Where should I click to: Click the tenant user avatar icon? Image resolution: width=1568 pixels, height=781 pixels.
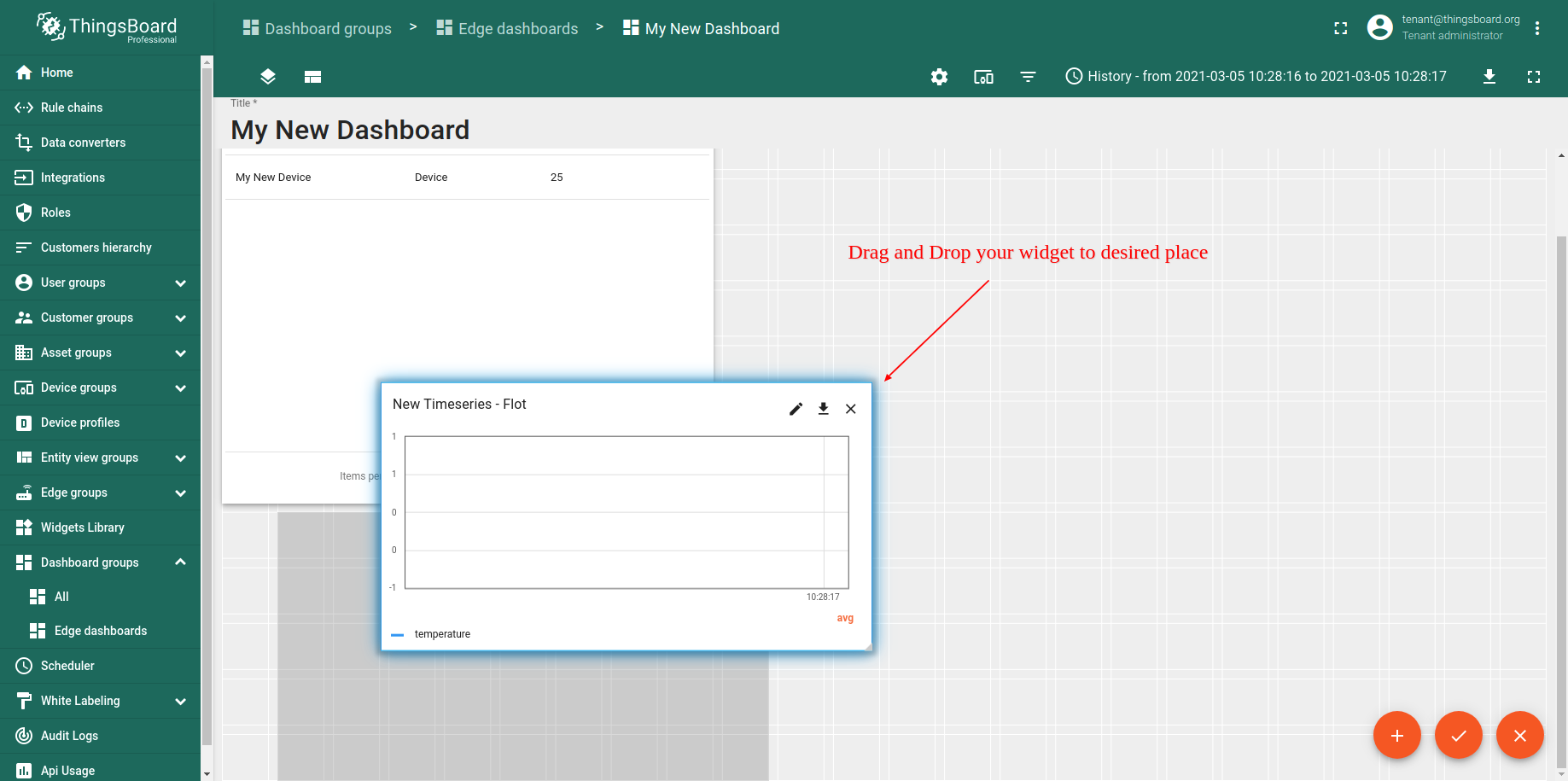tap(1380, 27)
